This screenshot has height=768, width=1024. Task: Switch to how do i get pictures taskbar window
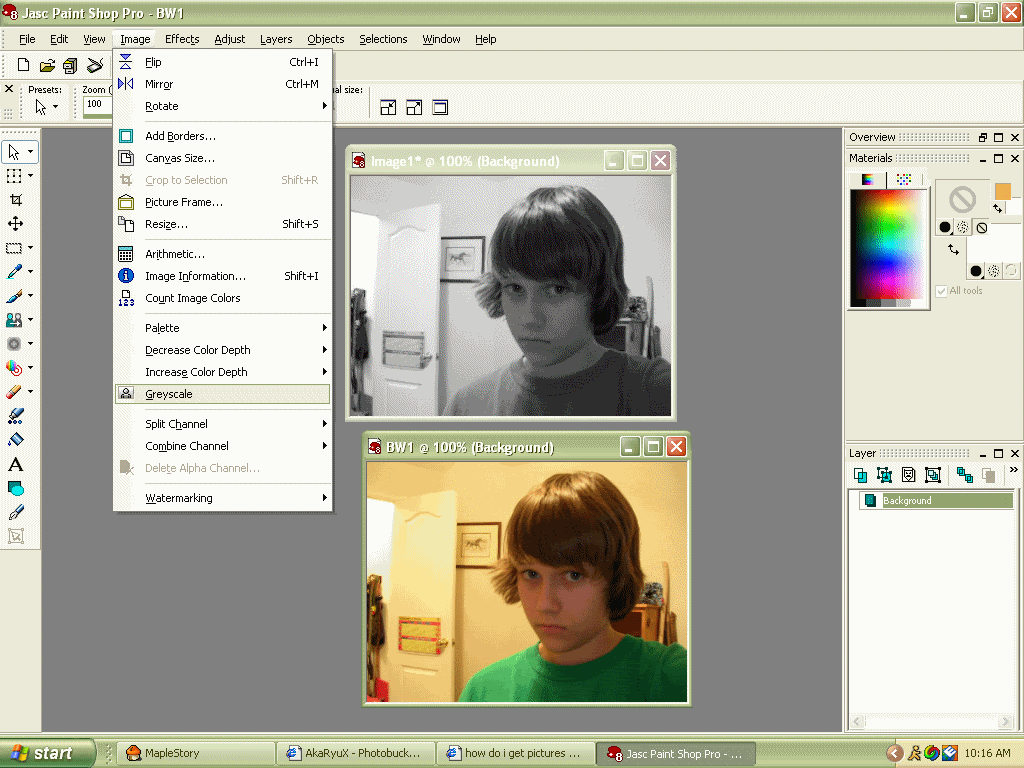pyautogui.click(x=515, y=753)
